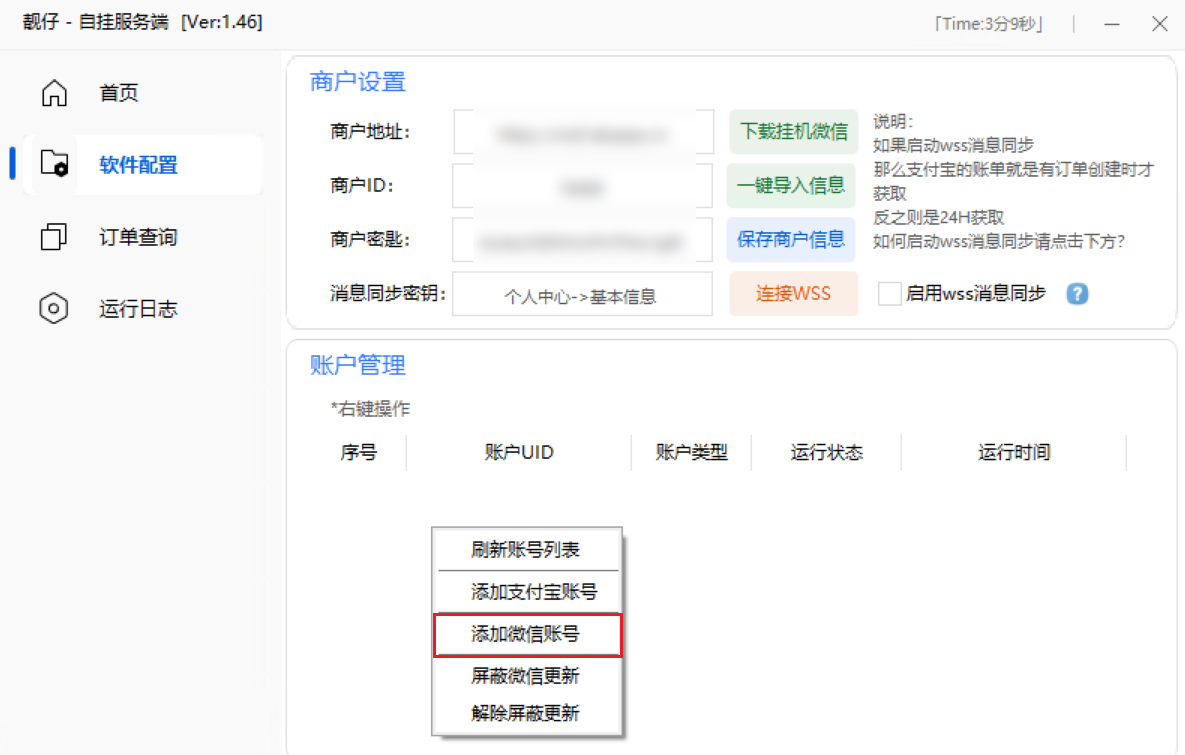Image resolution: width=1185 pixels, height=755 pixels.
Task: Click the 账户类型 column header
Action: [692, 453]
